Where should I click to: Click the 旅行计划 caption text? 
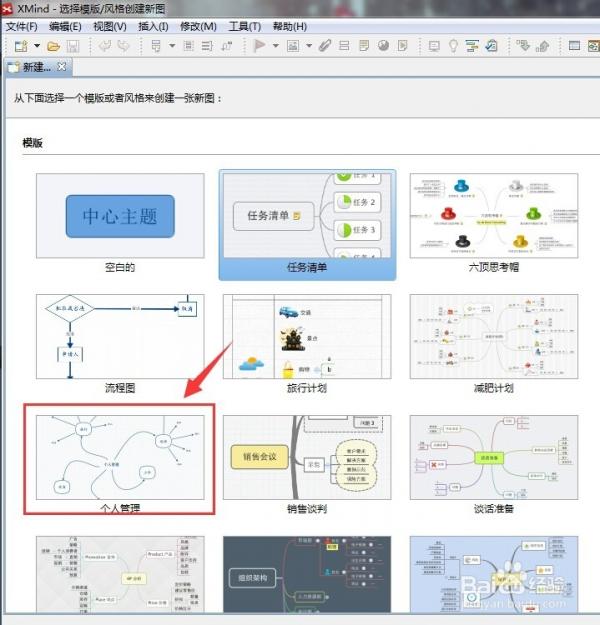pyautogui.click(x=307, y=388)
